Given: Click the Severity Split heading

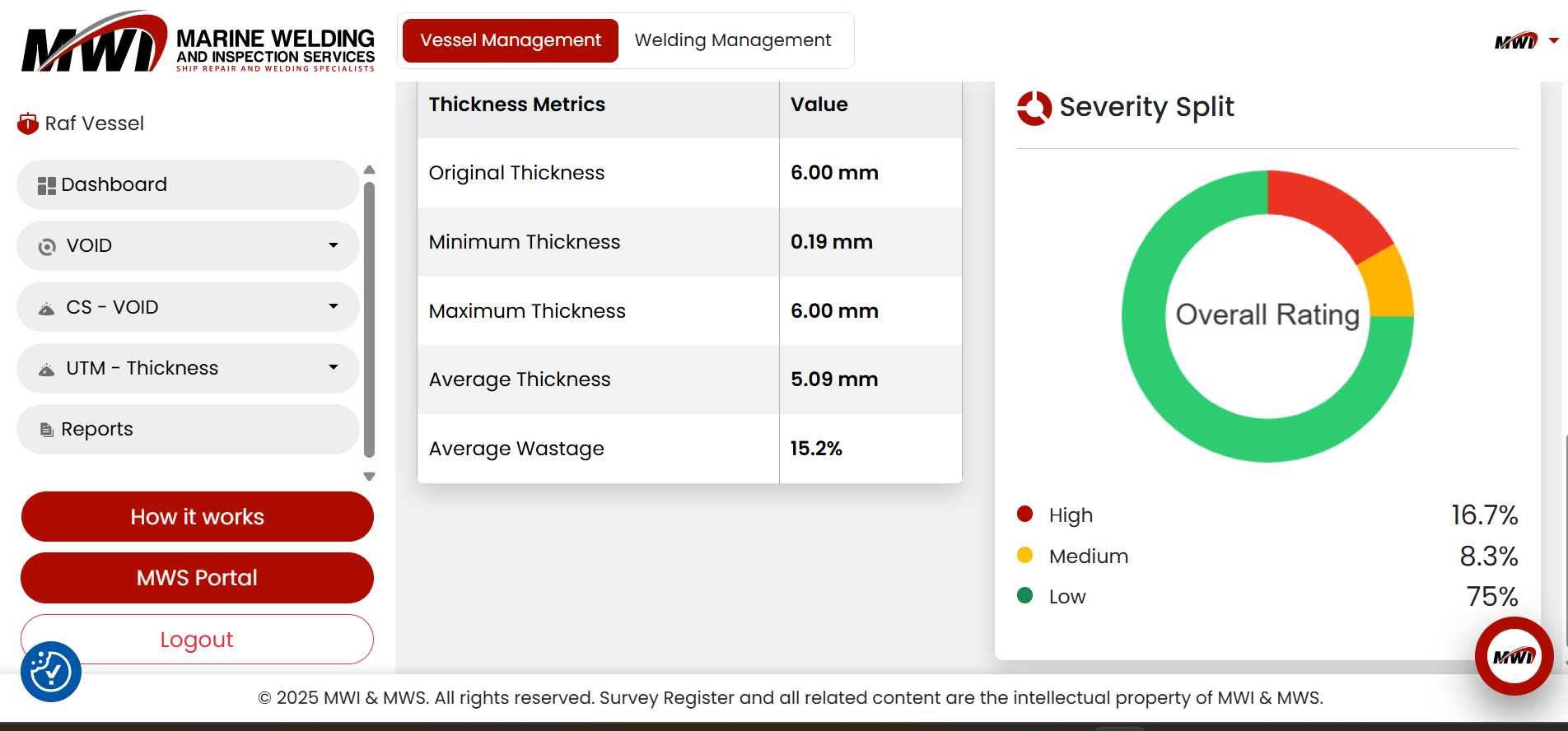Looking at the screenshot, I should 1146,107.
